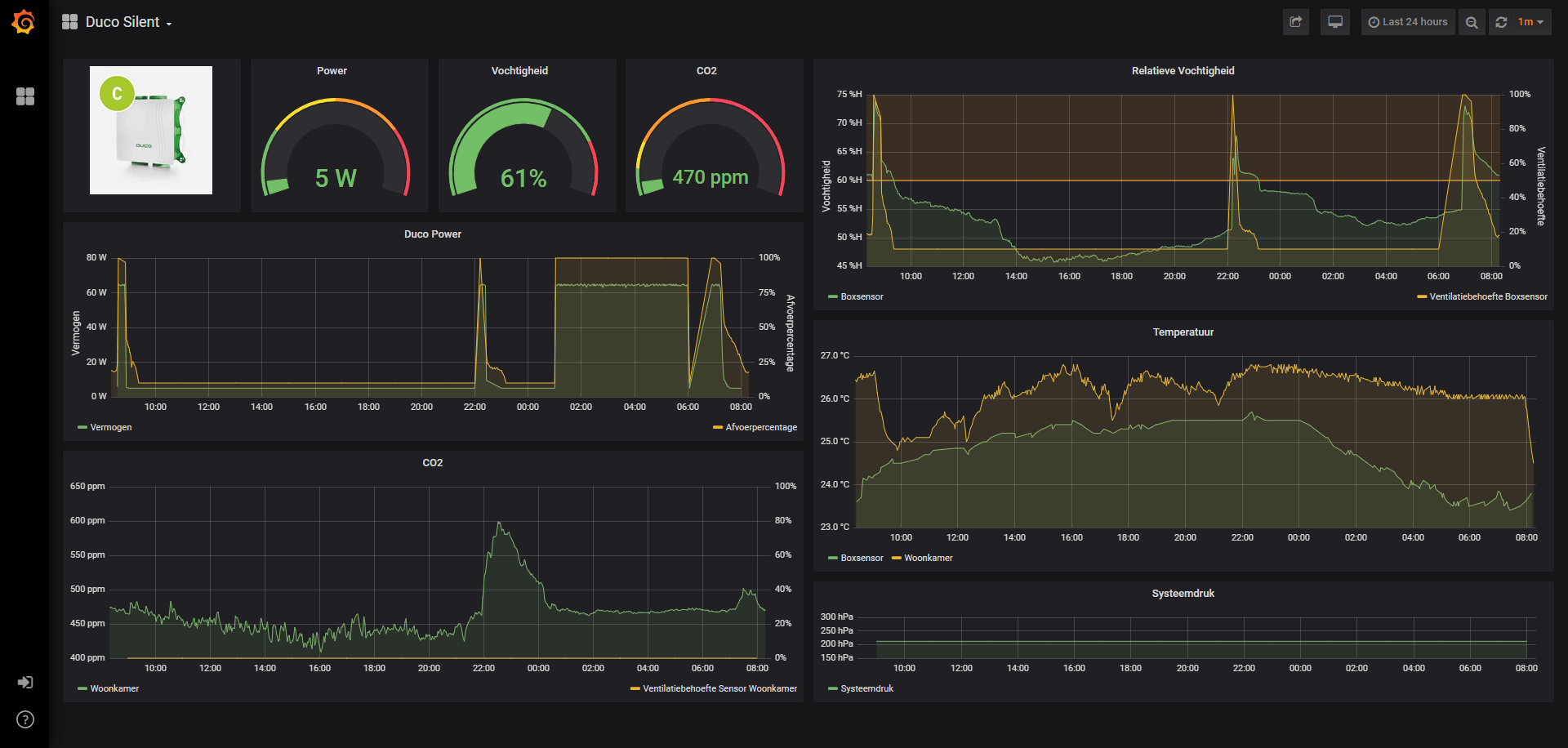The height and width of the screenshot is (748, 1568).
Task: Cycle view mode with monitor icon
Action: [x=1335, y=22]
